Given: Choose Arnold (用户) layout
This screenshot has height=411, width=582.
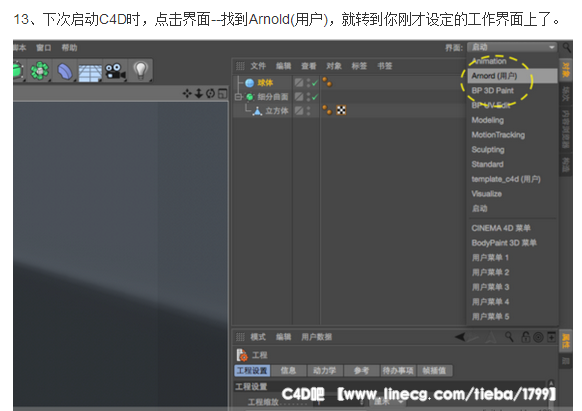Looking at the screenshot, I should coord(512,76).
